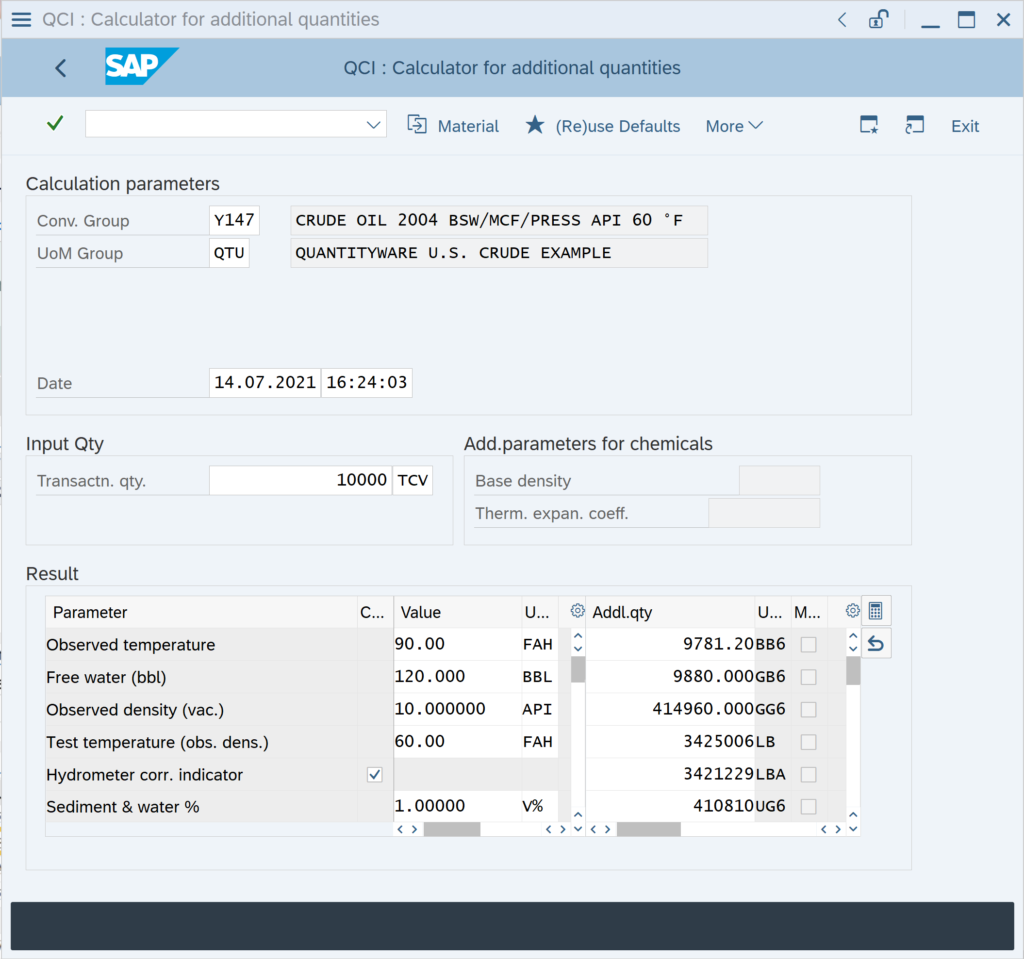Click the SAP logo
This screenshot has width=1024, height=959.
(x=141, y=66)
